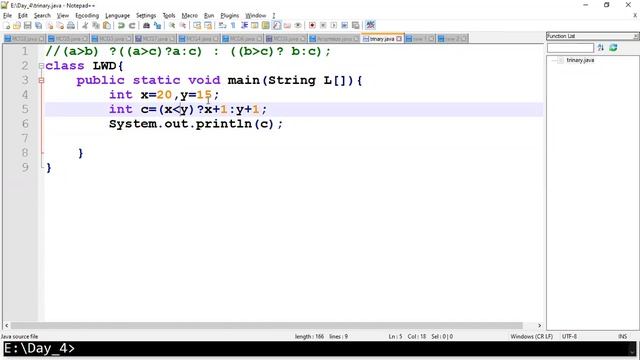Open the Plugins menu
This screenshot has width=640, height=360.
click(x=229, y=16)
